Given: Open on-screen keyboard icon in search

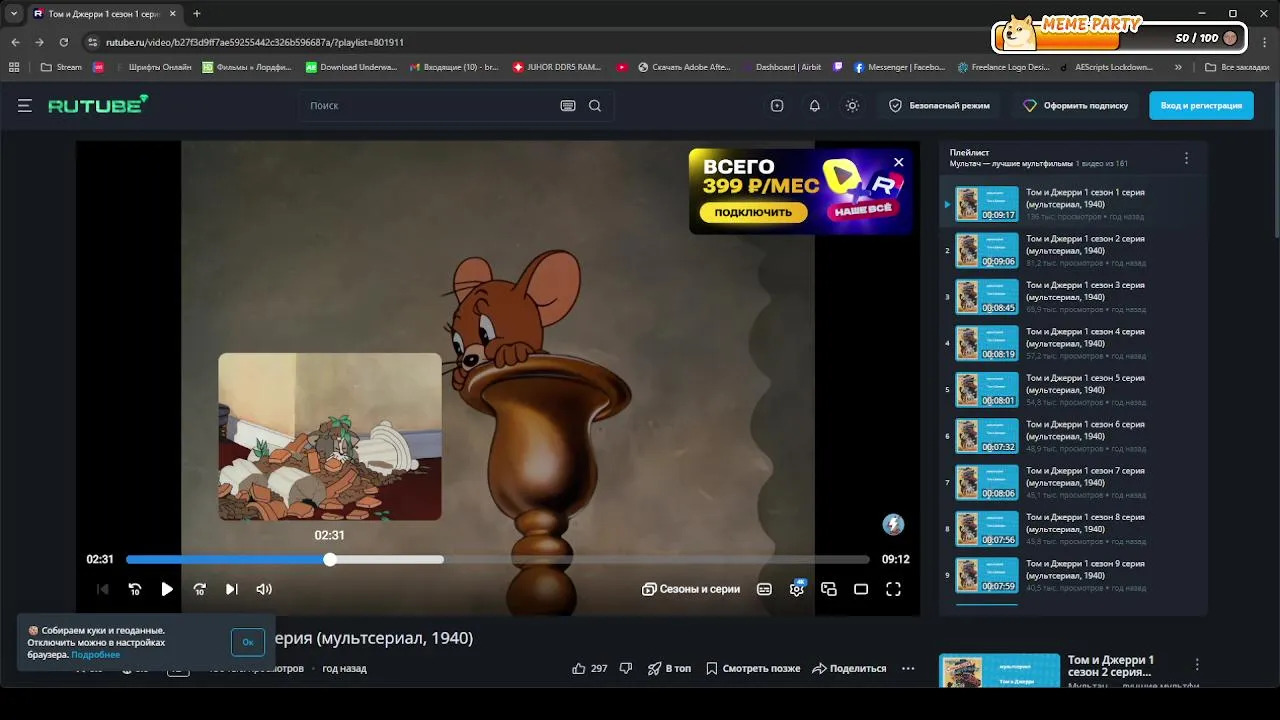Looking at the screenshot, I should coord(568,105).
